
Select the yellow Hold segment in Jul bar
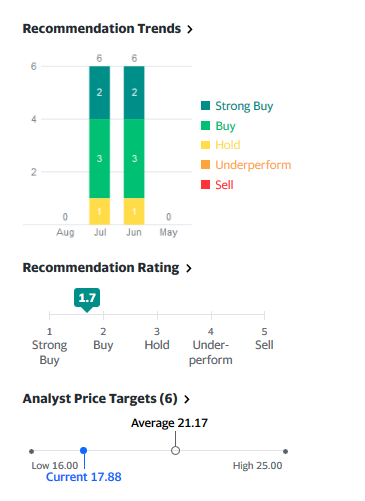point(99,211)
